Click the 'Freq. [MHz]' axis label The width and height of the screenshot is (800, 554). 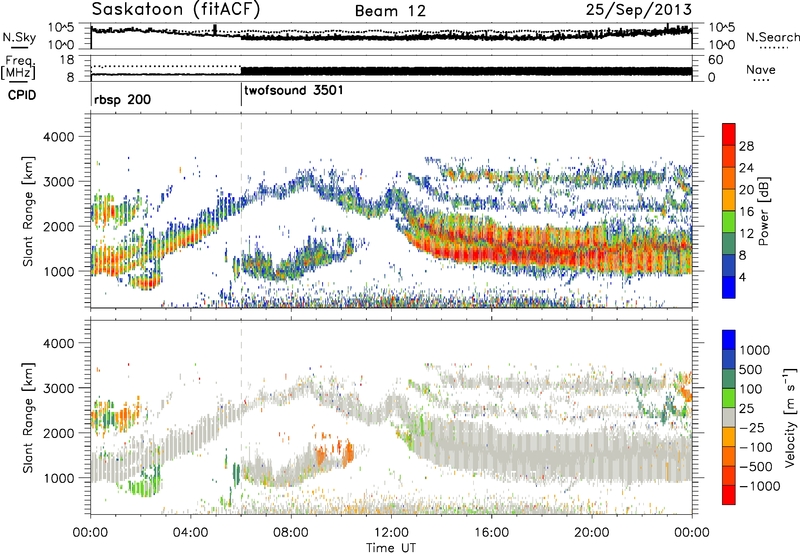tap(19, 68)
